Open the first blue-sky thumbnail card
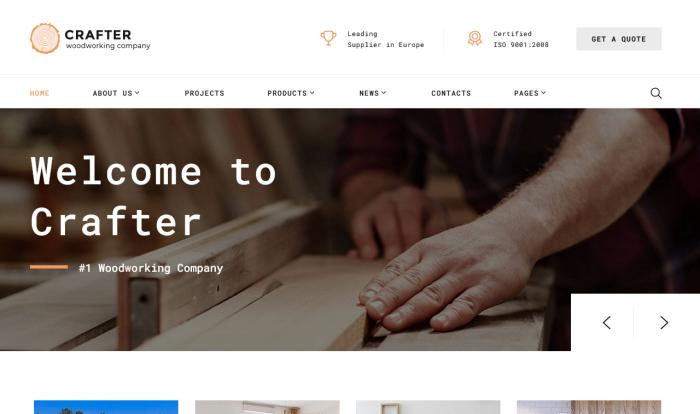This screenshot has width=700, height=414. pos(106,407)
